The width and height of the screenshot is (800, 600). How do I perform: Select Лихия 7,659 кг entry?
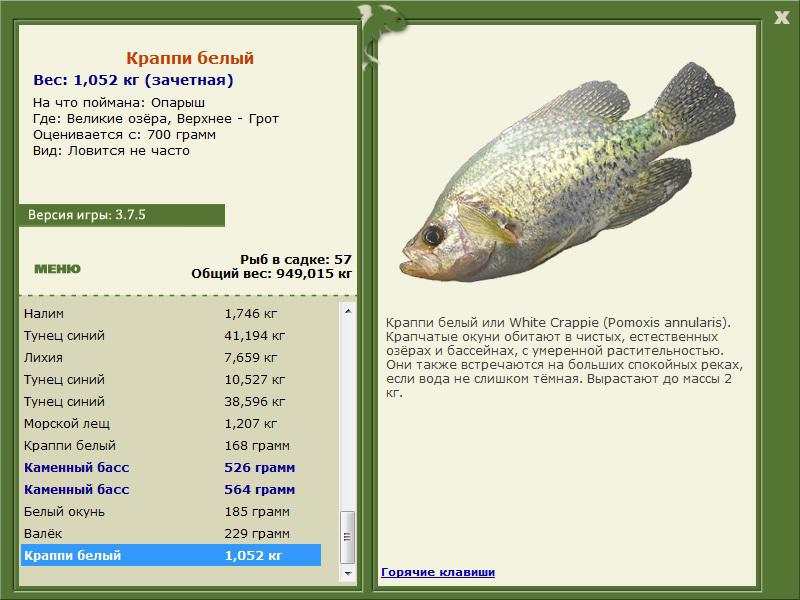coord(170,358)
